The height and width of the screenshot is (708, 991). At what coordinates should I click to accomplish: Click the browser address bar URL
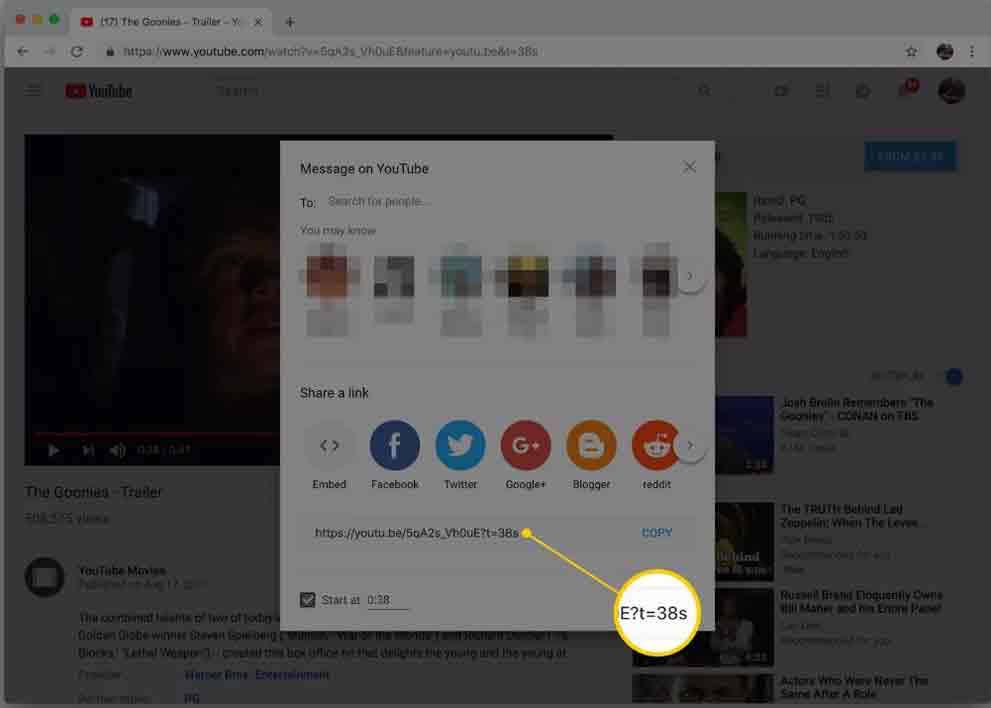click(x=330, y=51)
